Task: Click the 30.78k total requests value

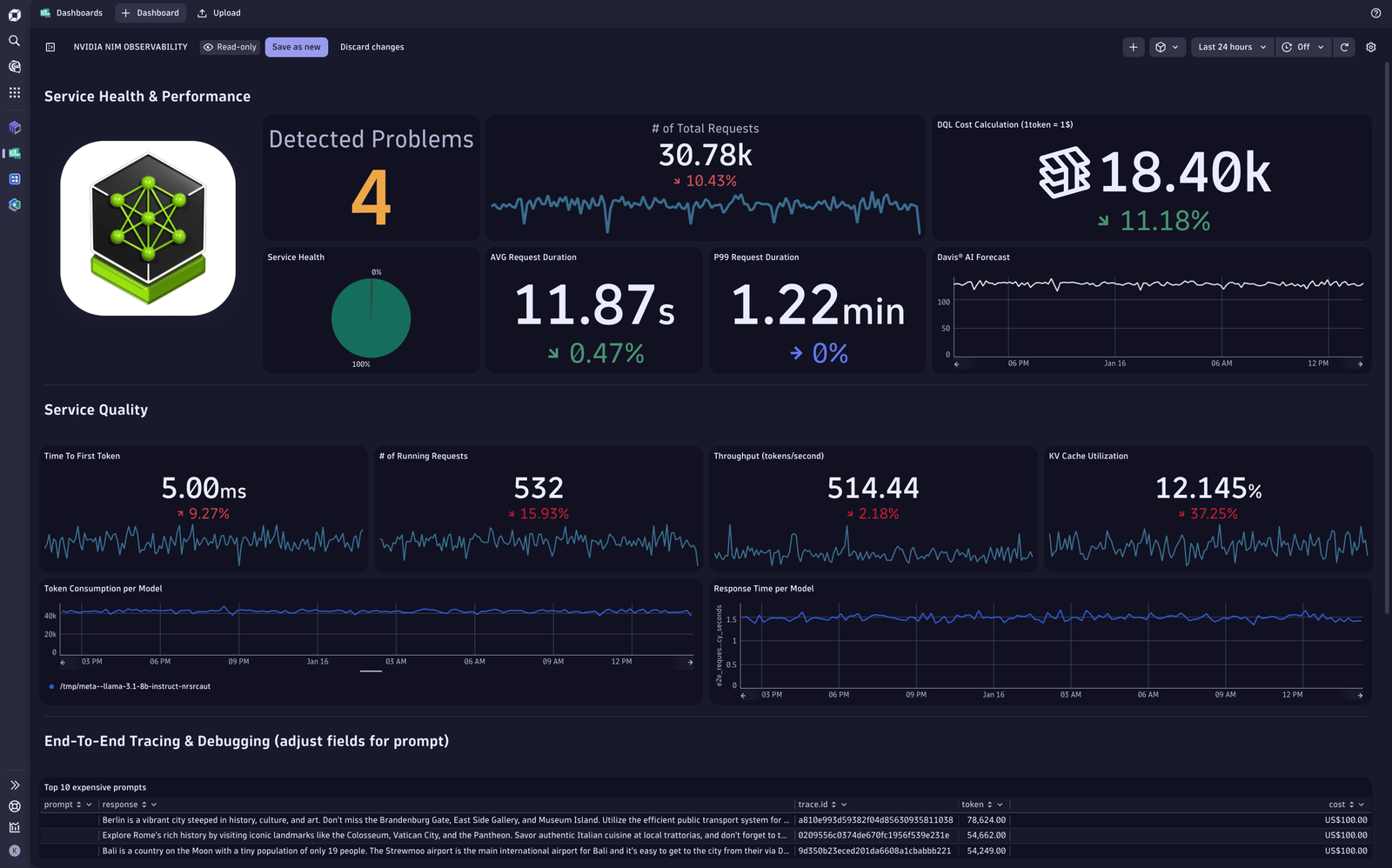Action: click(x=706, y=155)
